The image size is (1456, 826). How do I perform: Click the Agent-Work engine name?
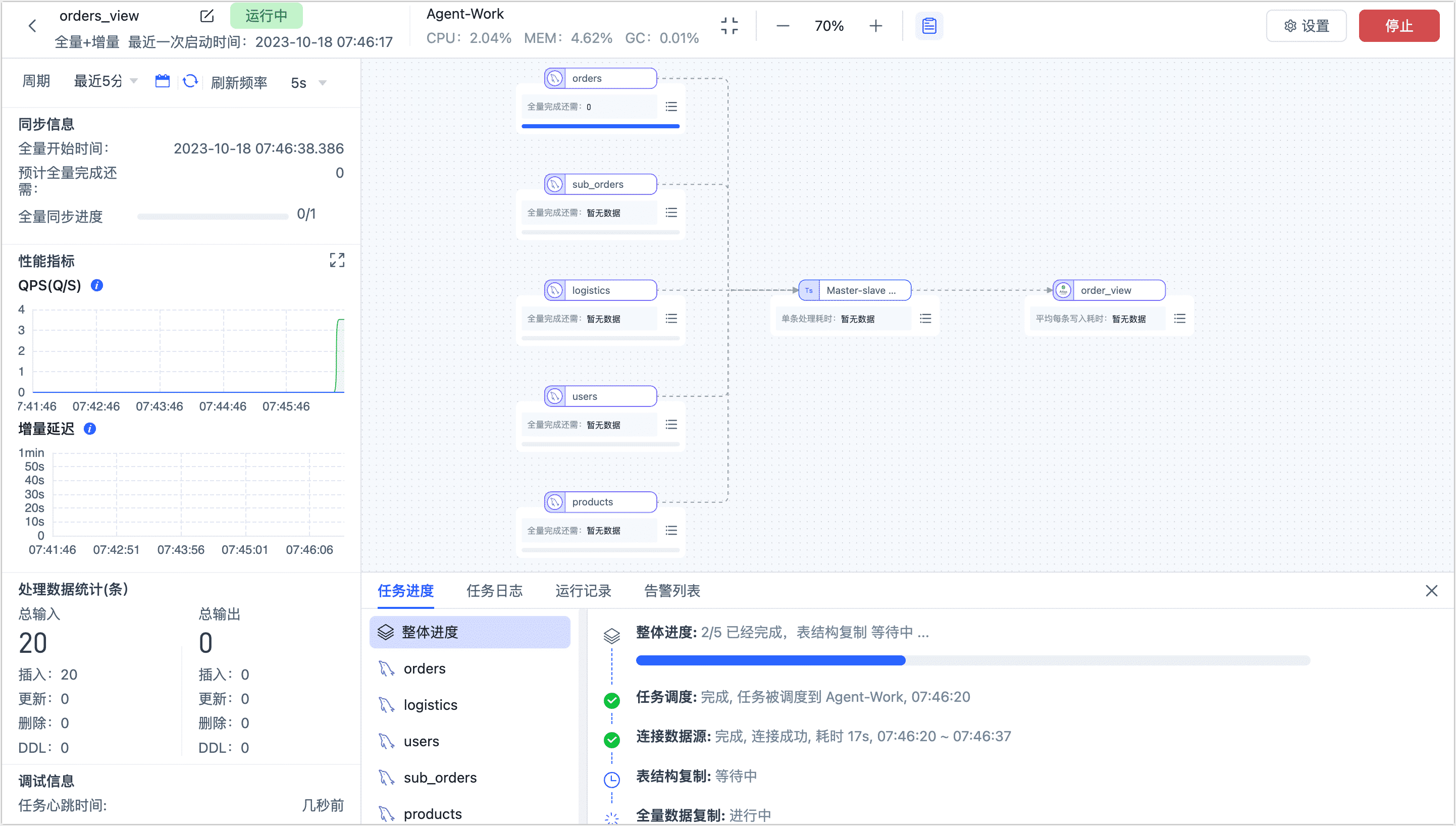coord(464,14)
